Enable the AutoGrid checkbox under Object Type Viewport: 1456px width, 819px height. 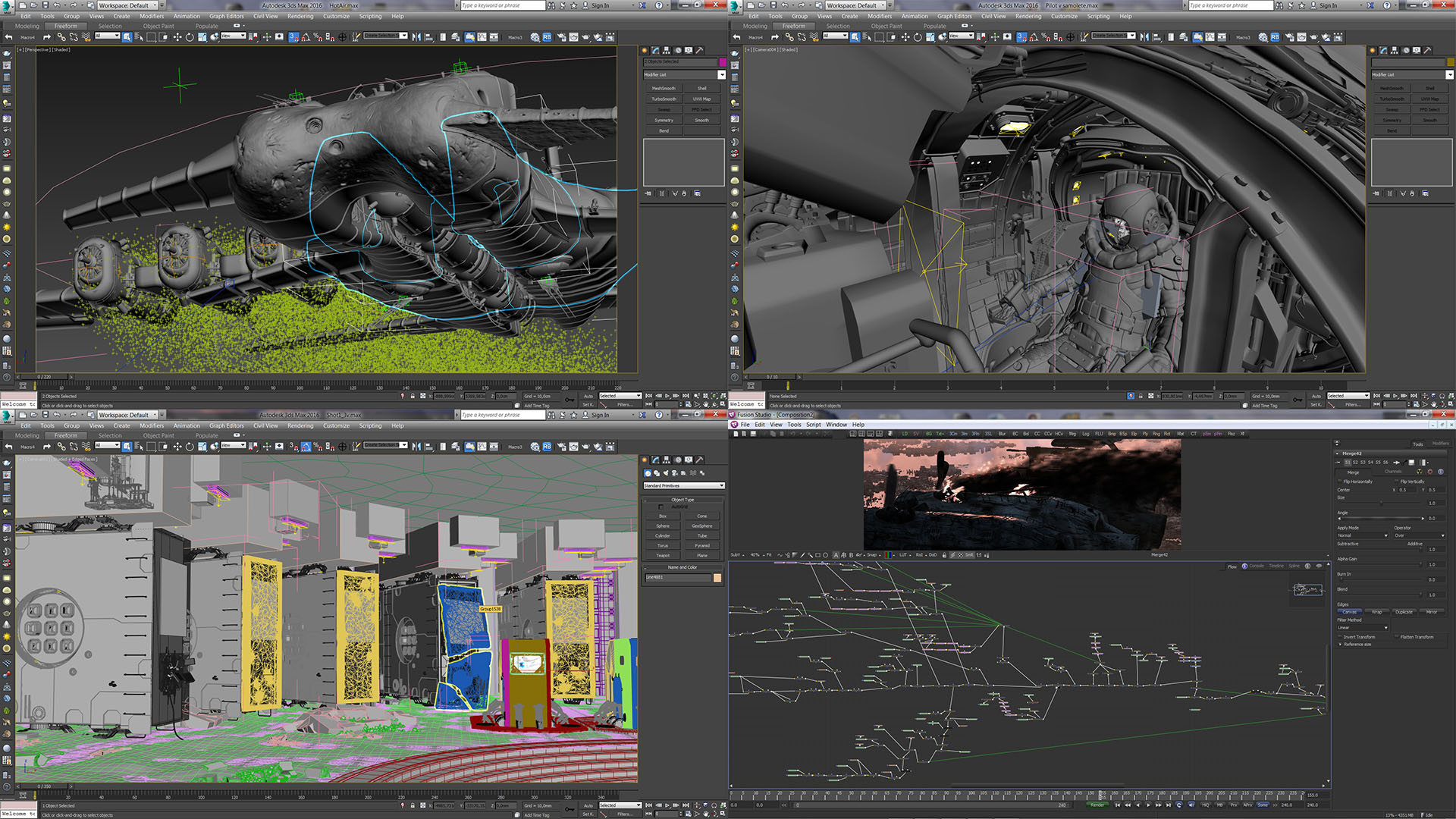[x=661, y=507]
